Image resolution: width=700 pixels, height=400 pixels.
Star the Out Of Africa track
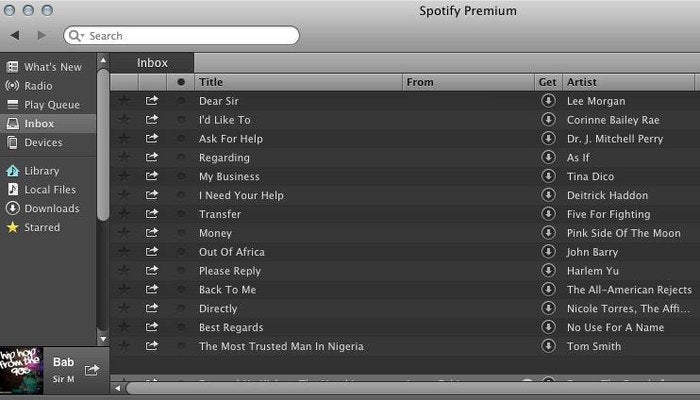[124, 252]
